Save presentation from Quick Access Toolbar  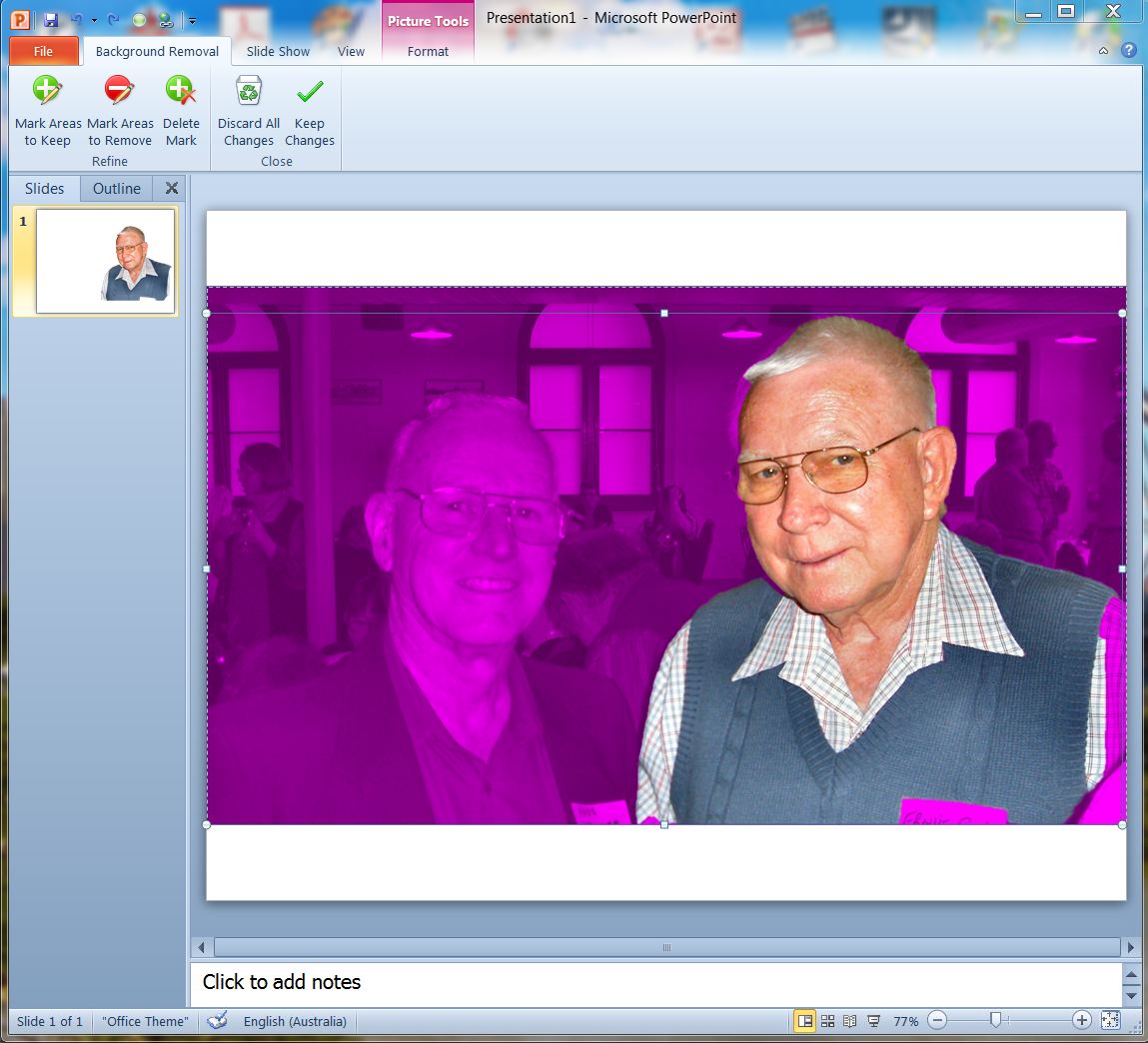(51, 20)
